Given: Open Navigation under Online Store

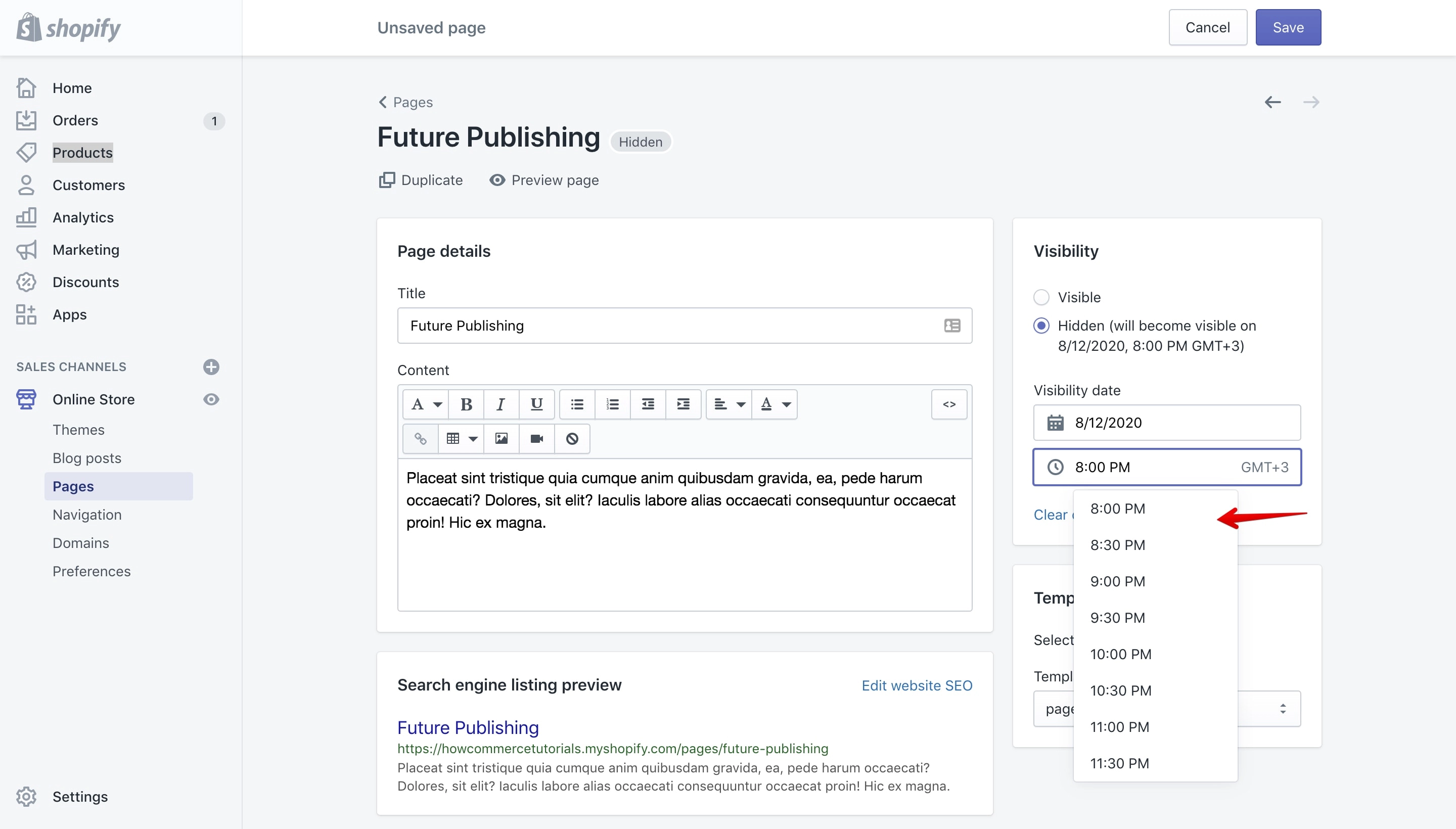Looking at the screenshot, I should (87, 515).
